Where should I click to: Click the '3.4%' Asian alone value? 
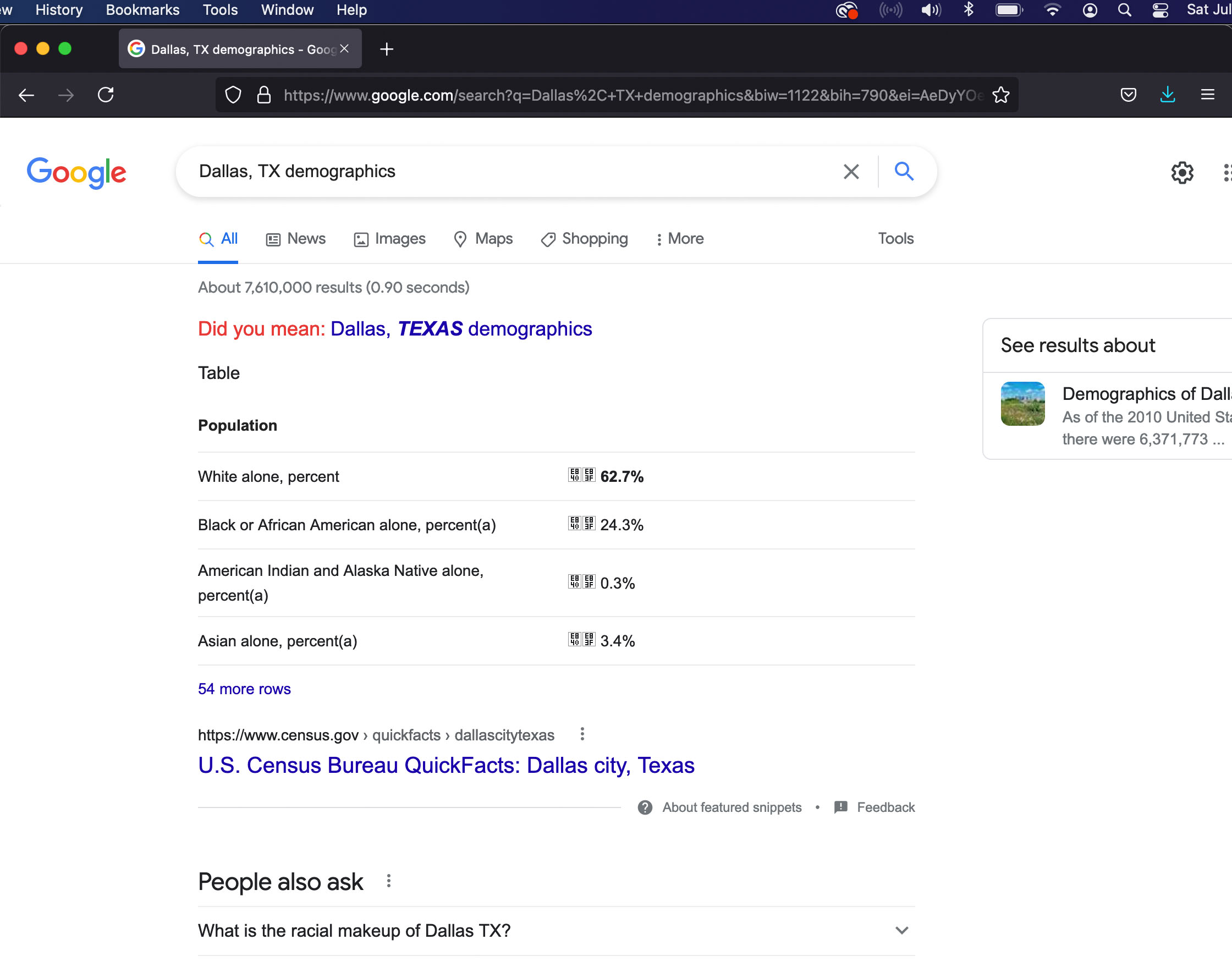618,641
